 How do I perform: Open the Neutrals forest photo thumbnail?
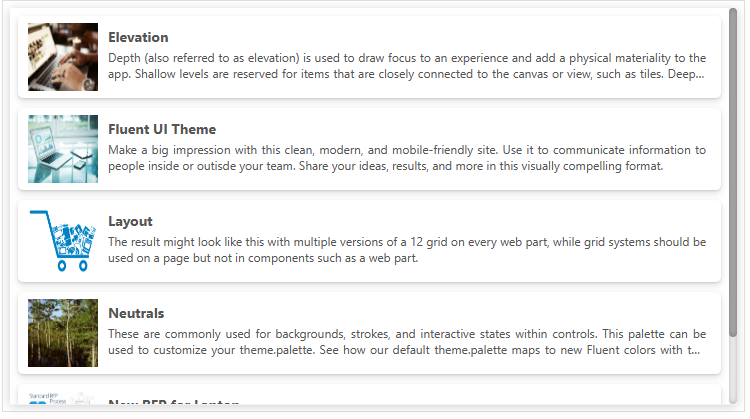click(x=63, y=333)
